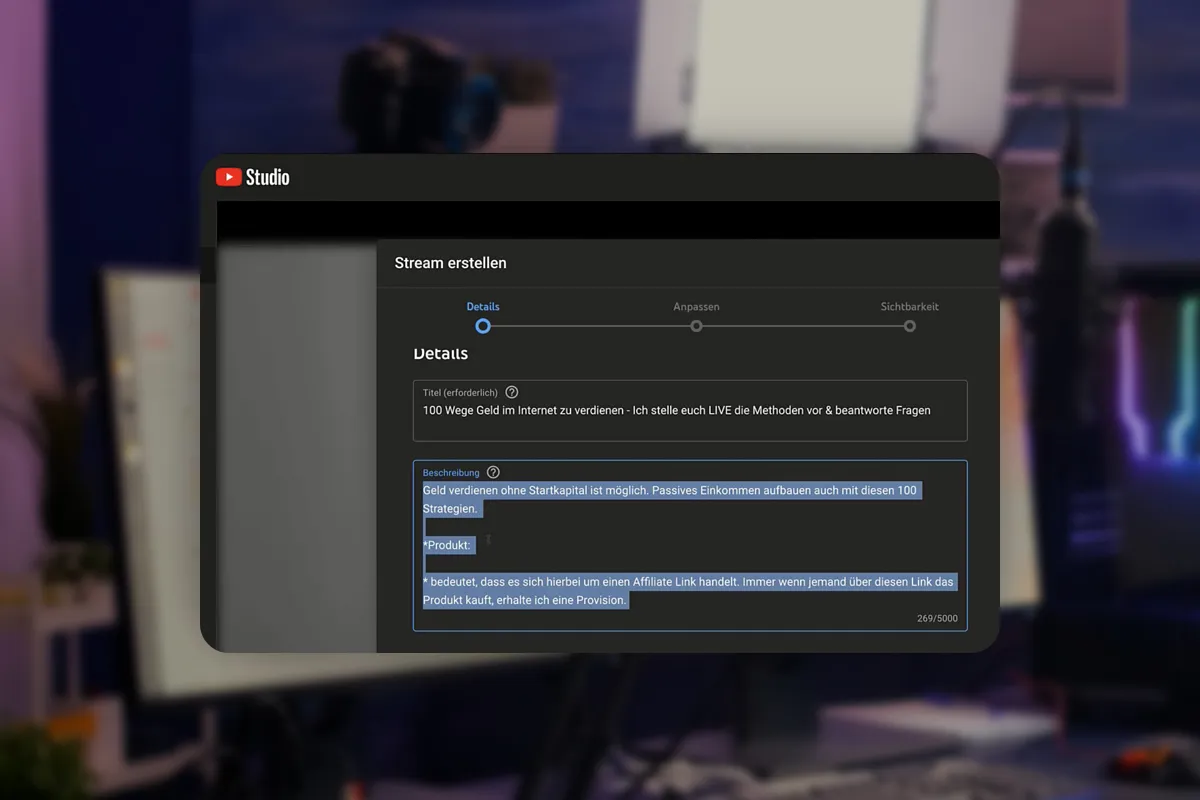Show help for the Titel field
Image resolution: width=1200 pixels, height=800 pixels.
click(x=512, y=392)
